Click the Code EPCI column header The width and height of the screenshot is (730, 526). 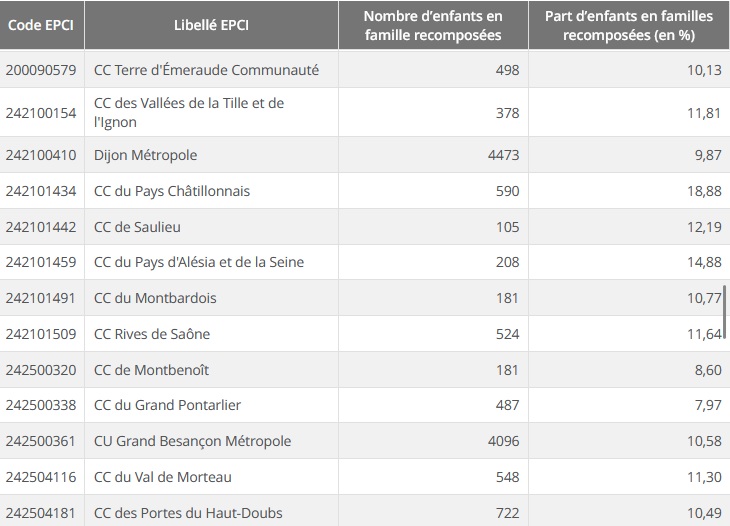pos(42,25)
